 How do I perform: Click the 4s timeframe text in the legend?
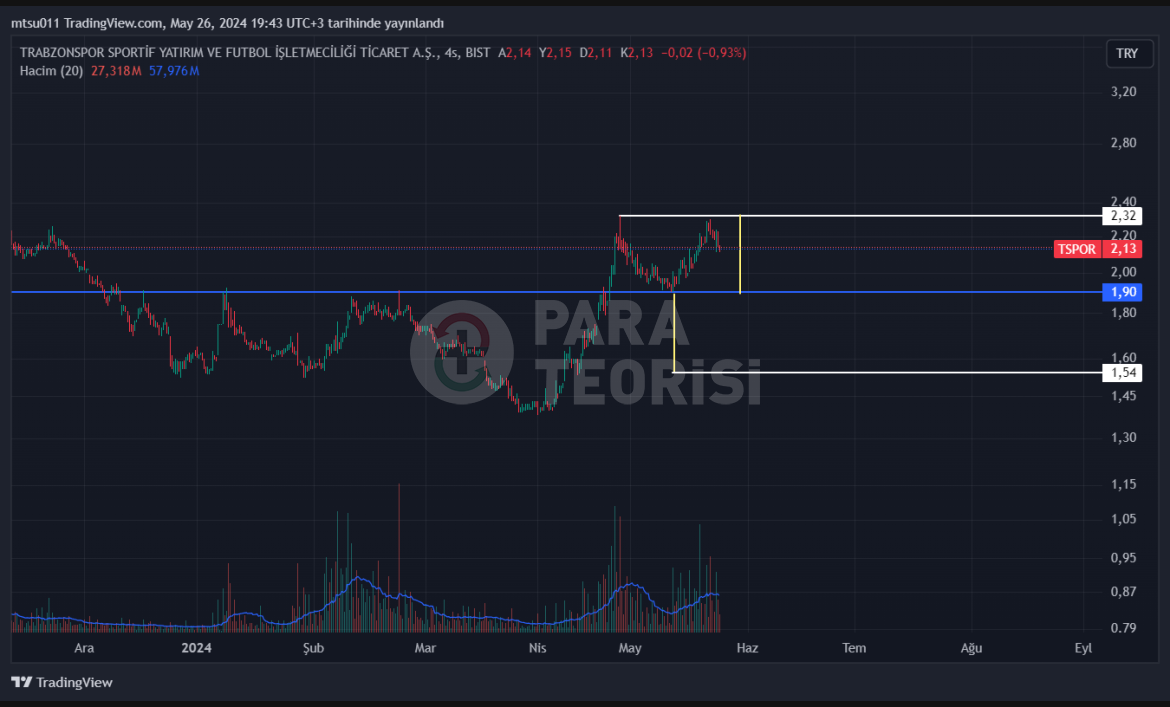pos(451,53)
